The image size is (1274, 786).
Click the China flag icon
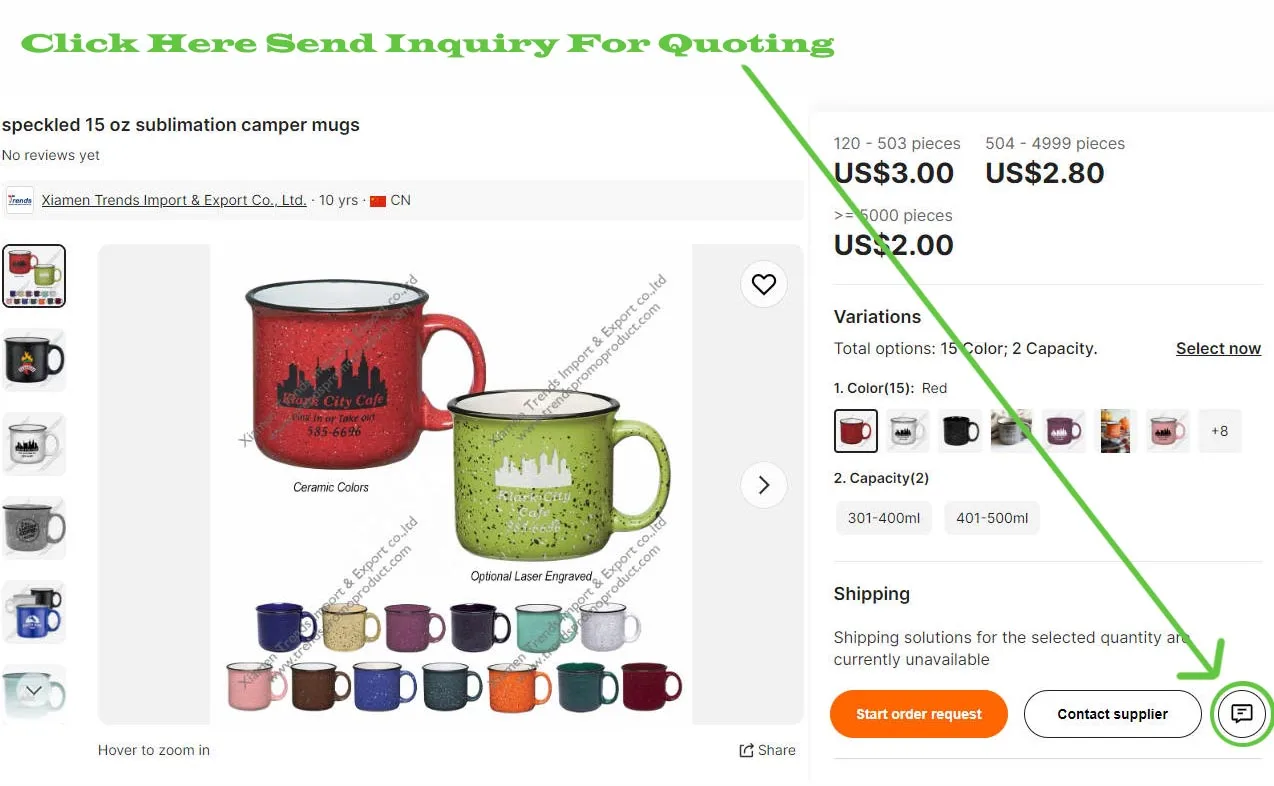pos(378,200)
